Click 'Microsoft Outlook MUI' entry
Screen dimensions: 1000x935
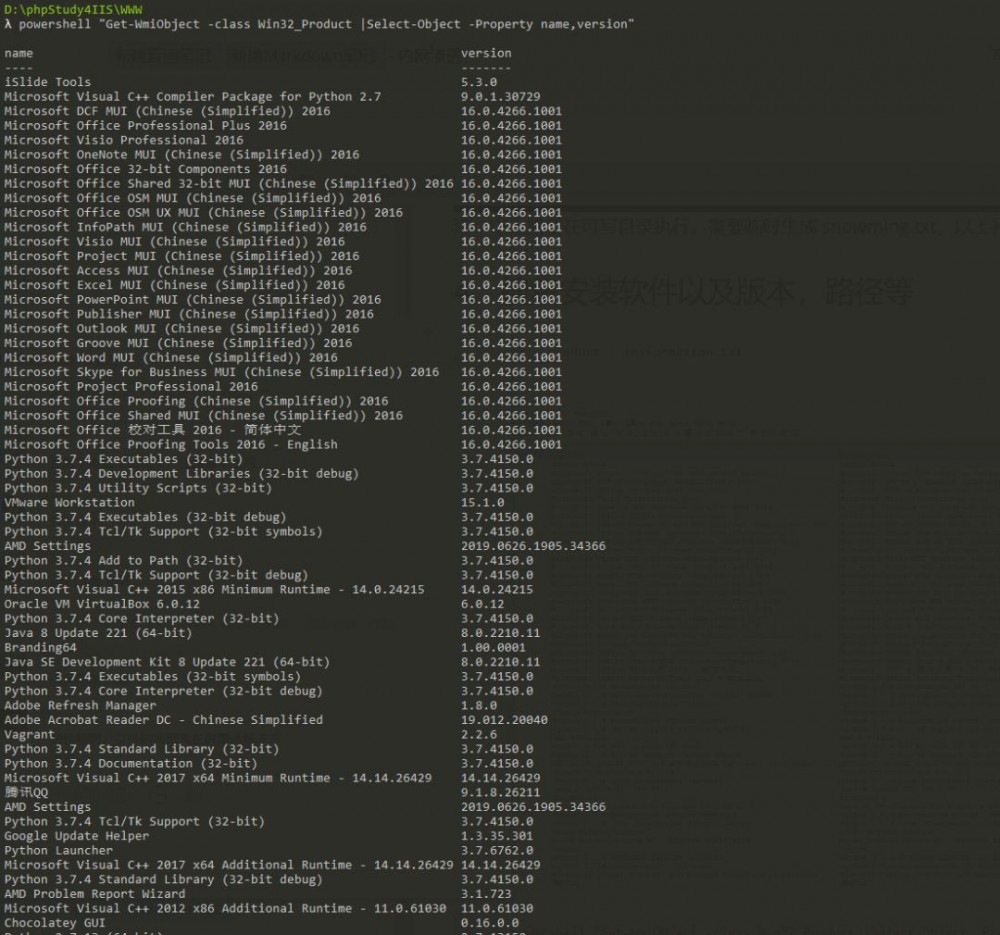pyautogui.click(x=182, y=329)
